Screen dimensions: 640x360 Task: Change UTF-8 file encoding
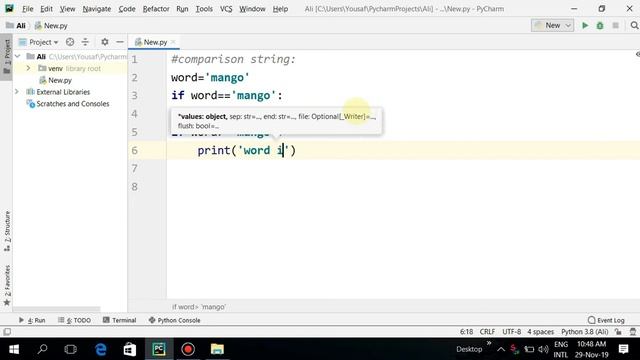point(511,332)
